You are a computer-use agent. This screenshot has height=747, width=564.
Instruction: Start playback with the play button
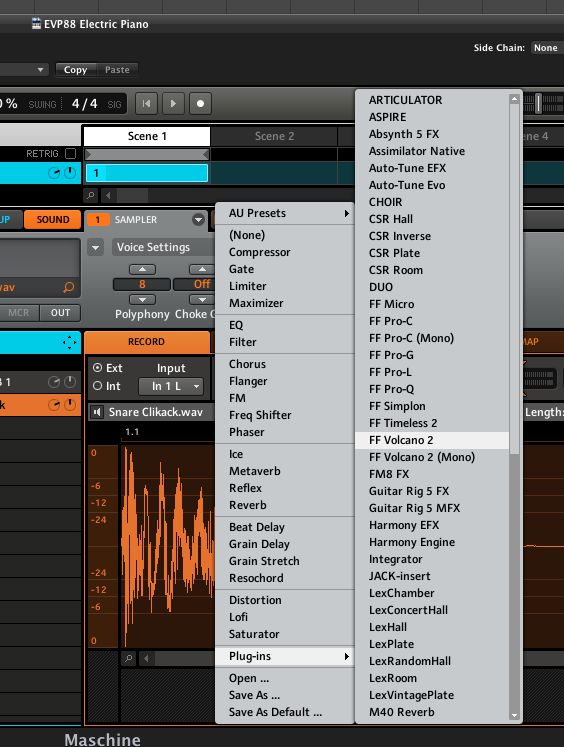click(x=173, y=104)
